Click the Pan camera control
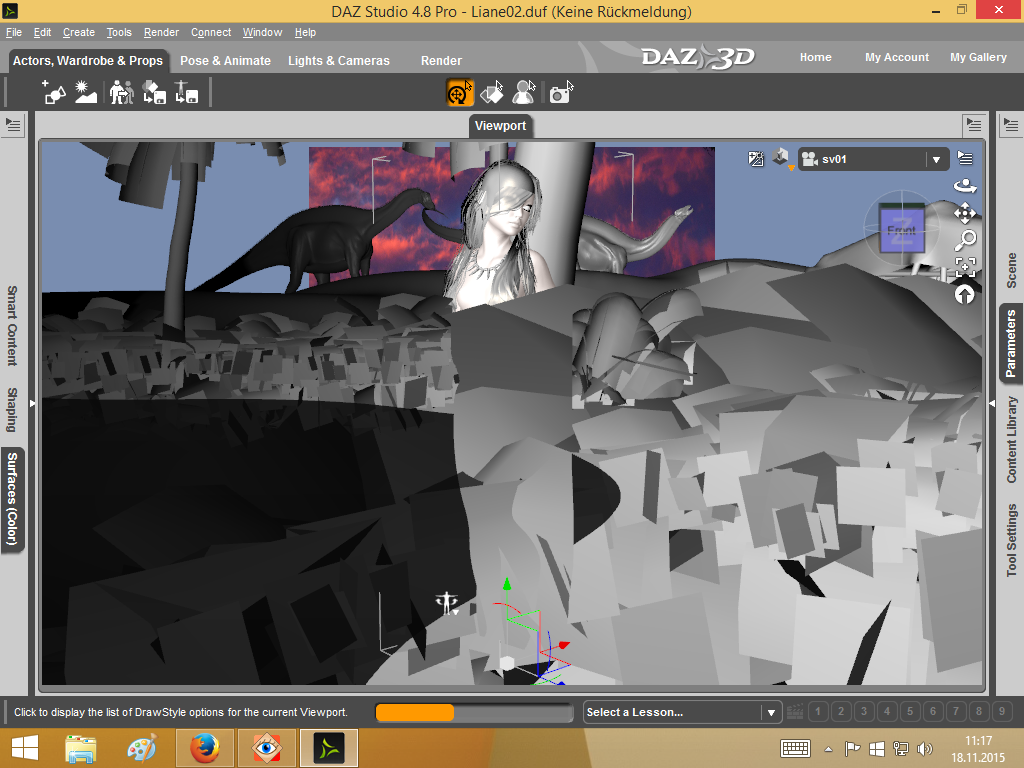This screenshot has width=1024, height=768. (x=965, y=214)
